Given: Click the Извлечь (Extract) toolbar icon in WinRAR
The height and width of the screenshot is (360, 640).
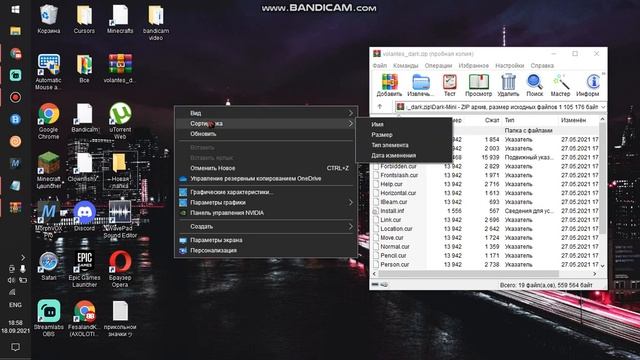Looking at the screenshot, I should (x=421, y=85).
